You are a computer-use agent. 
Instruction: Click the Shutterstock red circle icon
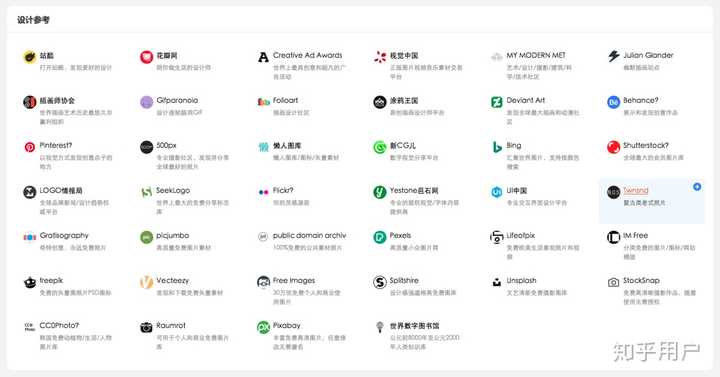[613, 147]
